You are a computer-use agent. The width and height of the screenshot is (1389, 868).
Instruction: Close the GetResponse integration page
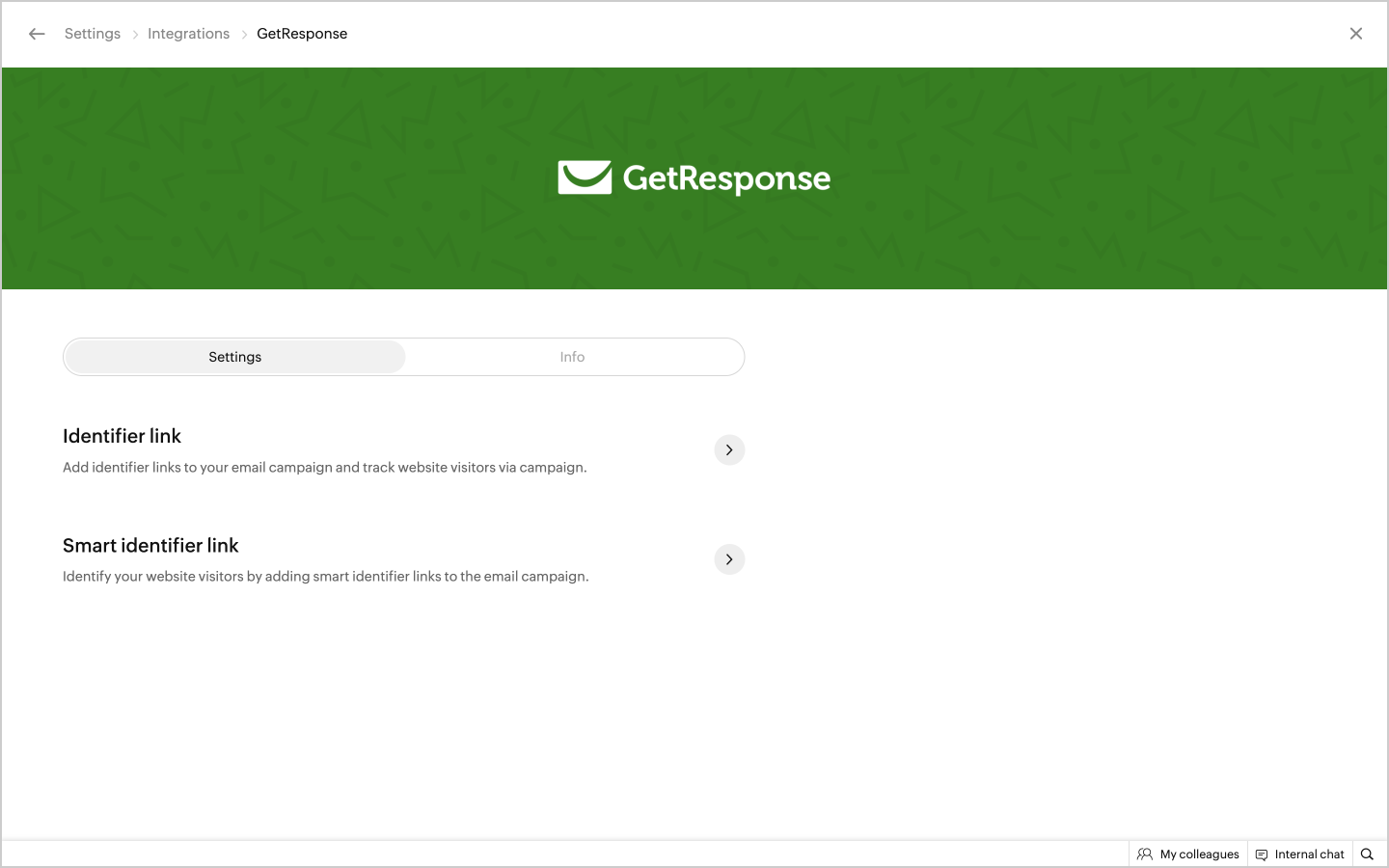(1356, 34)
